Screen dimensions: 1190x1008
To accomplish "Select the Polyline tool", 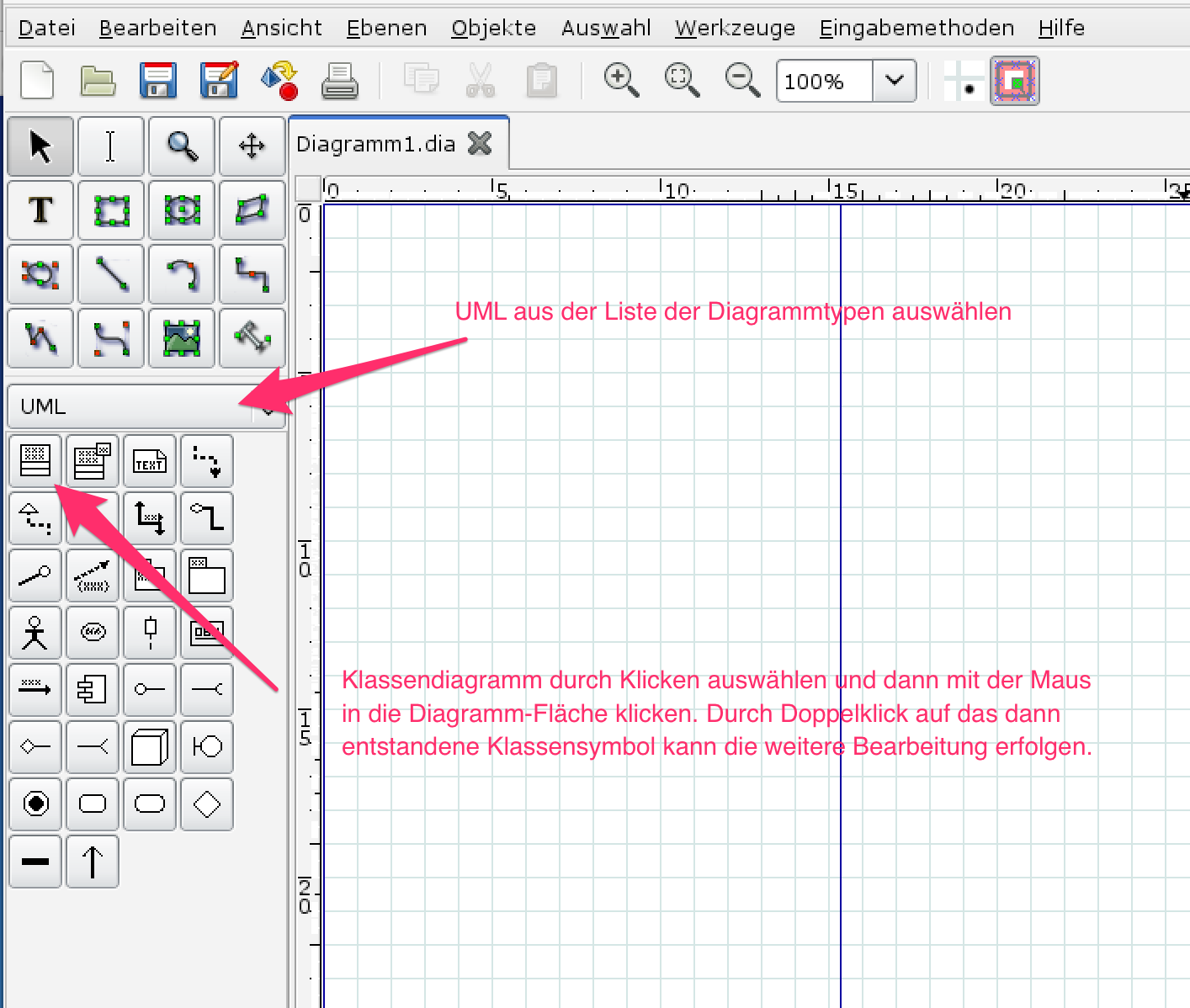I will [x=41, y=338].
